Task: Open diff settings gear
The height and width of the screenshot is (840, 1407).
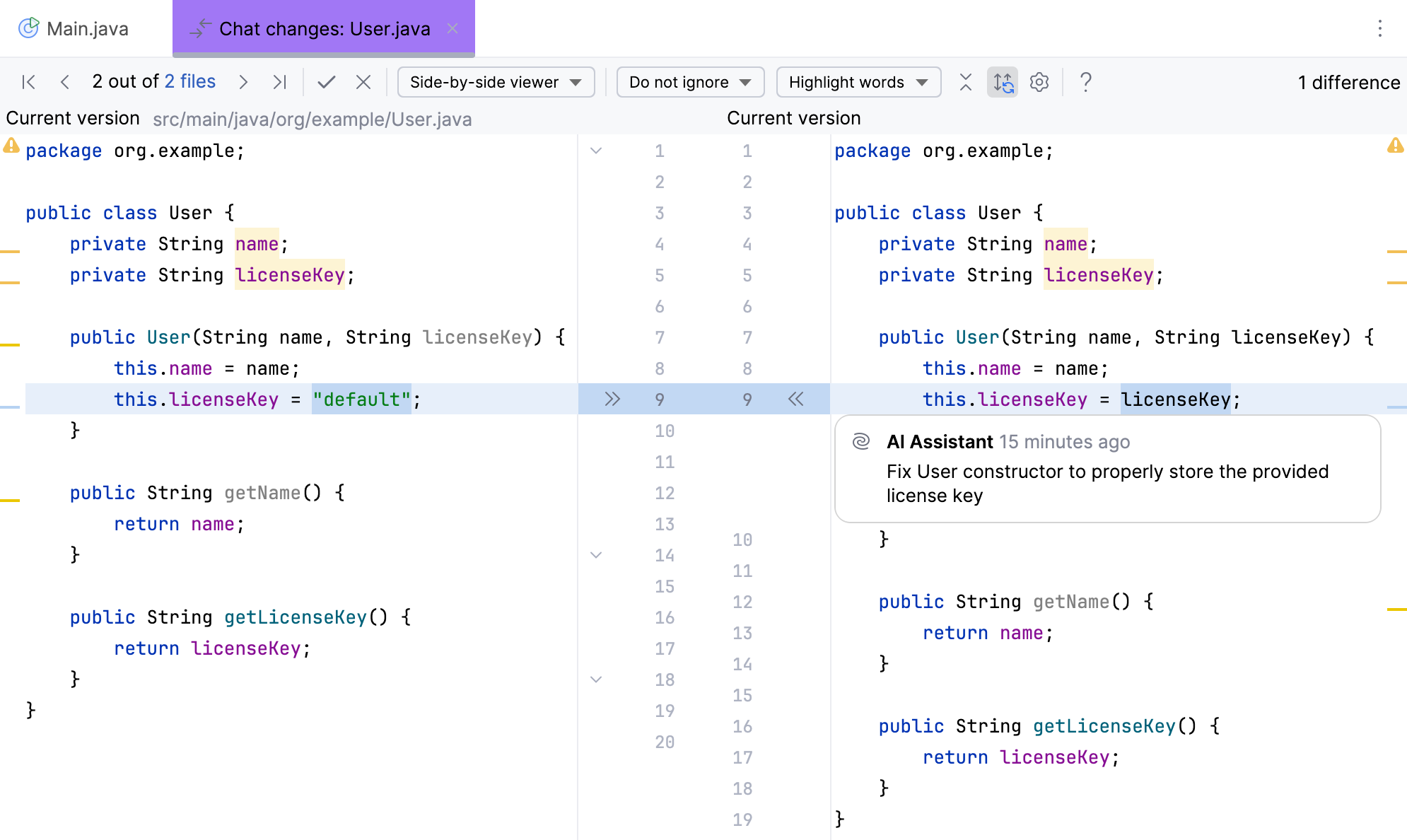Action: (x=1039, y=82)
